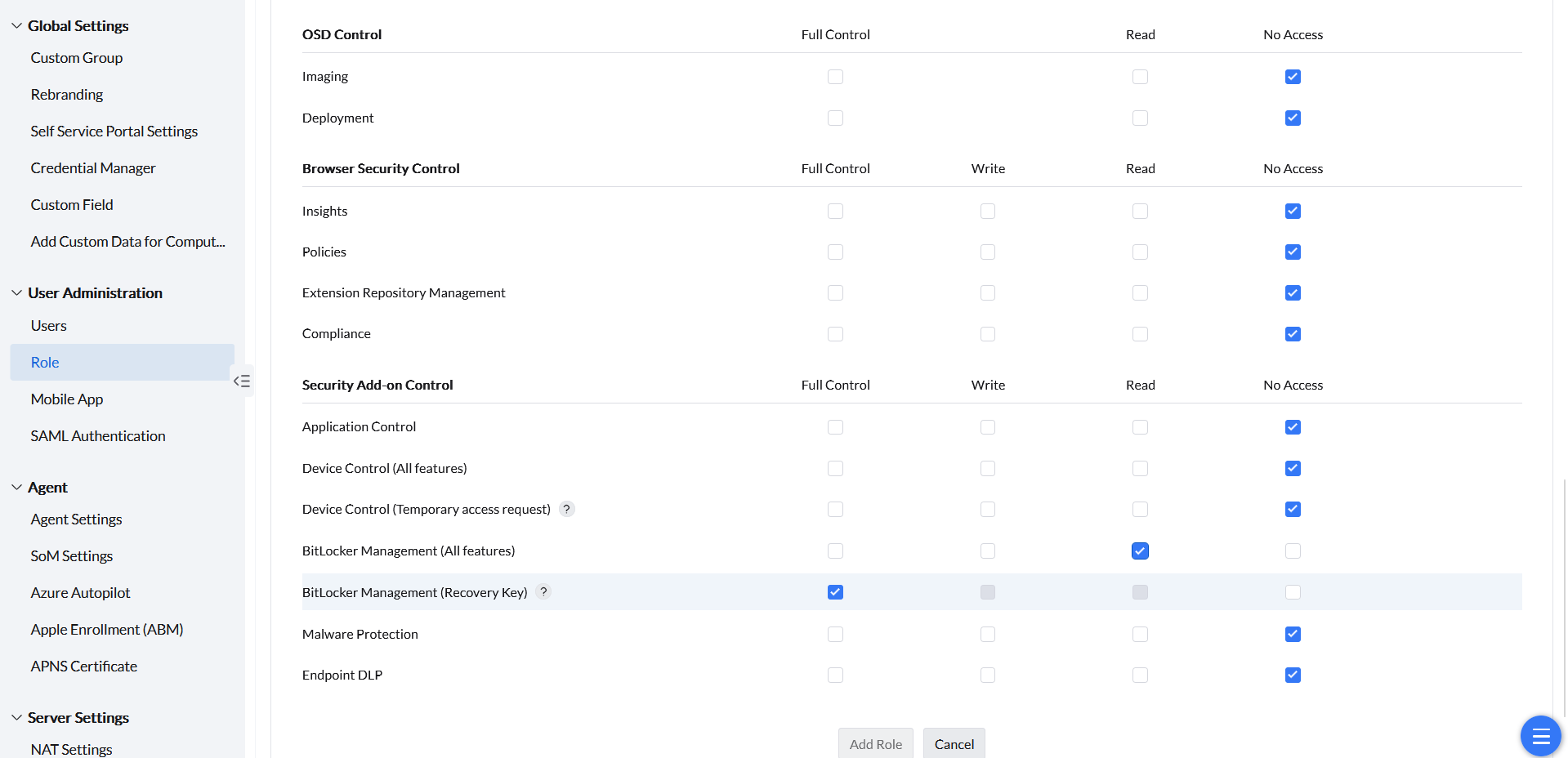Open help icon for BitLocker Recovery Key
This screenshot has height=758, width=1568.
543,592
